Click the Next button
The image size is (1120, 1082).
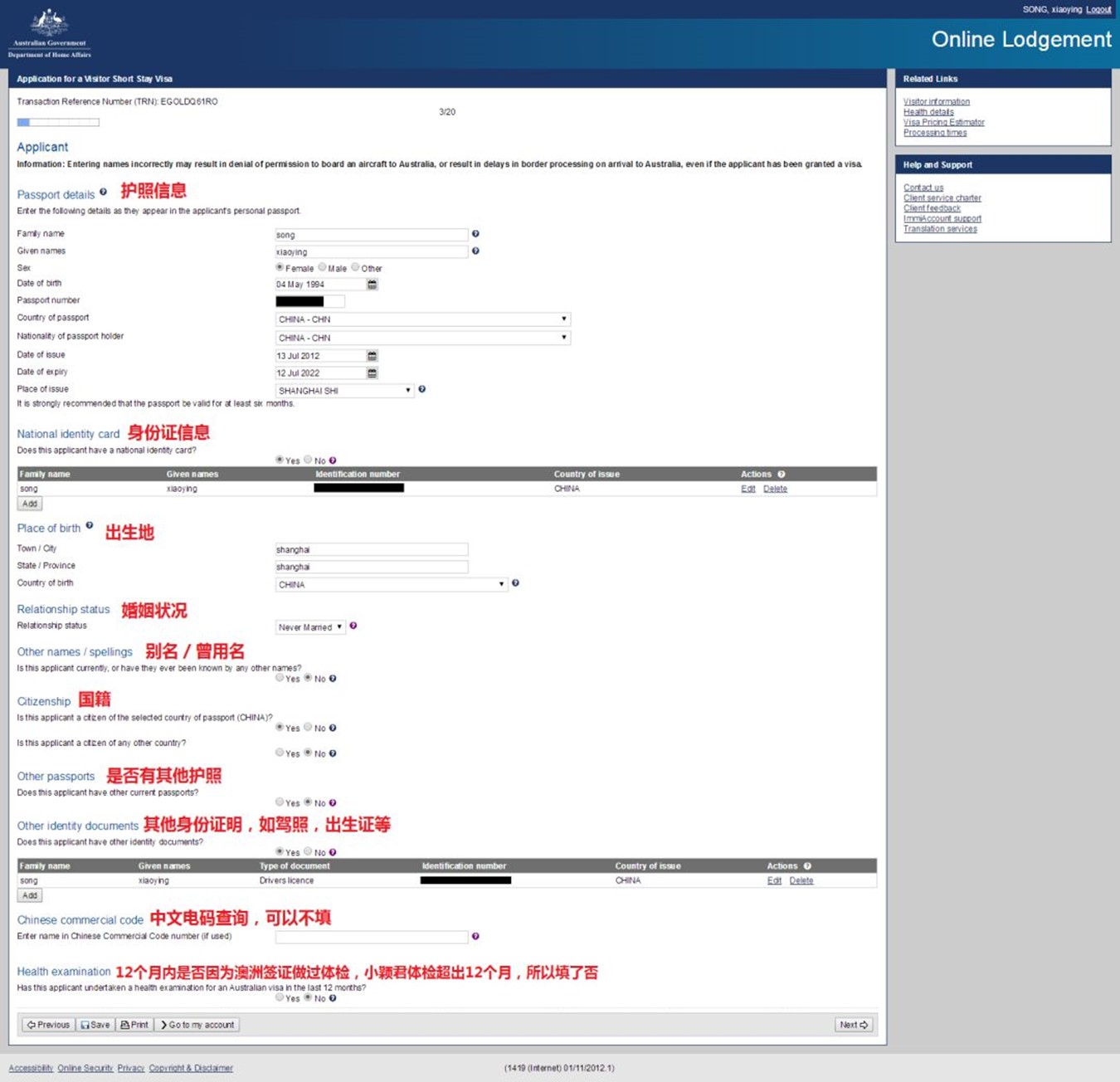point(854,1025)
